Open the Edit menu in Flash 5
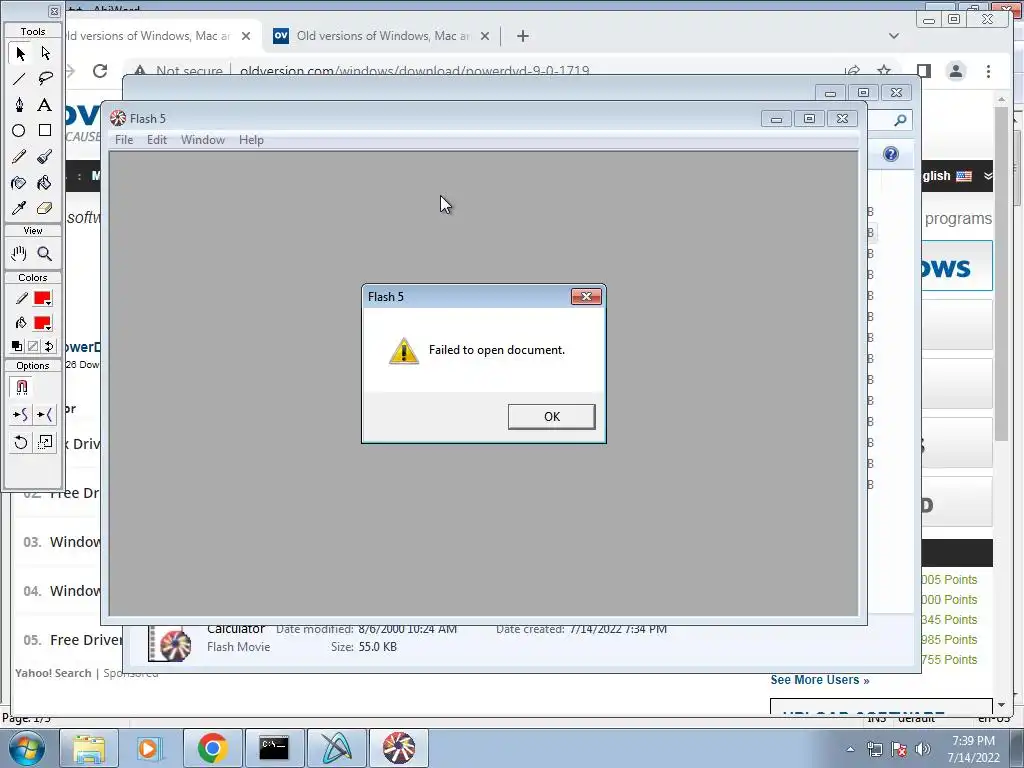The image size is (1024, 768). click(157, 140)
